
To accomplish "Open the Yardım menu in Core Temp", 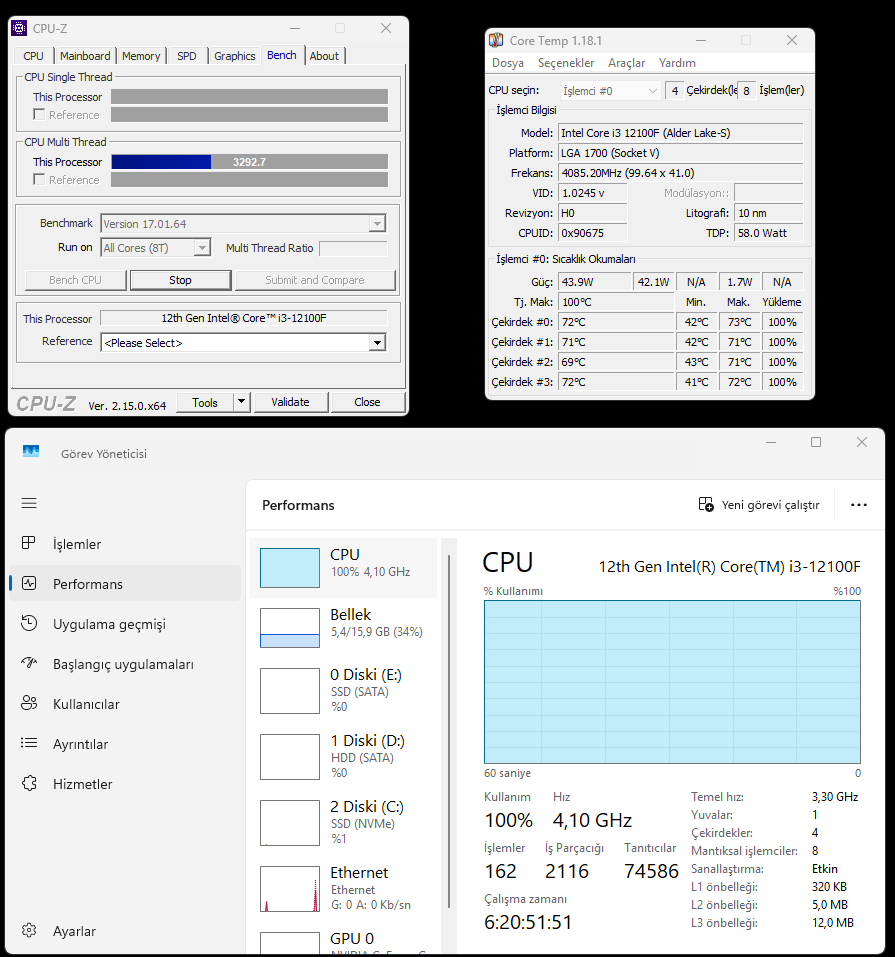I will (677, 63).
